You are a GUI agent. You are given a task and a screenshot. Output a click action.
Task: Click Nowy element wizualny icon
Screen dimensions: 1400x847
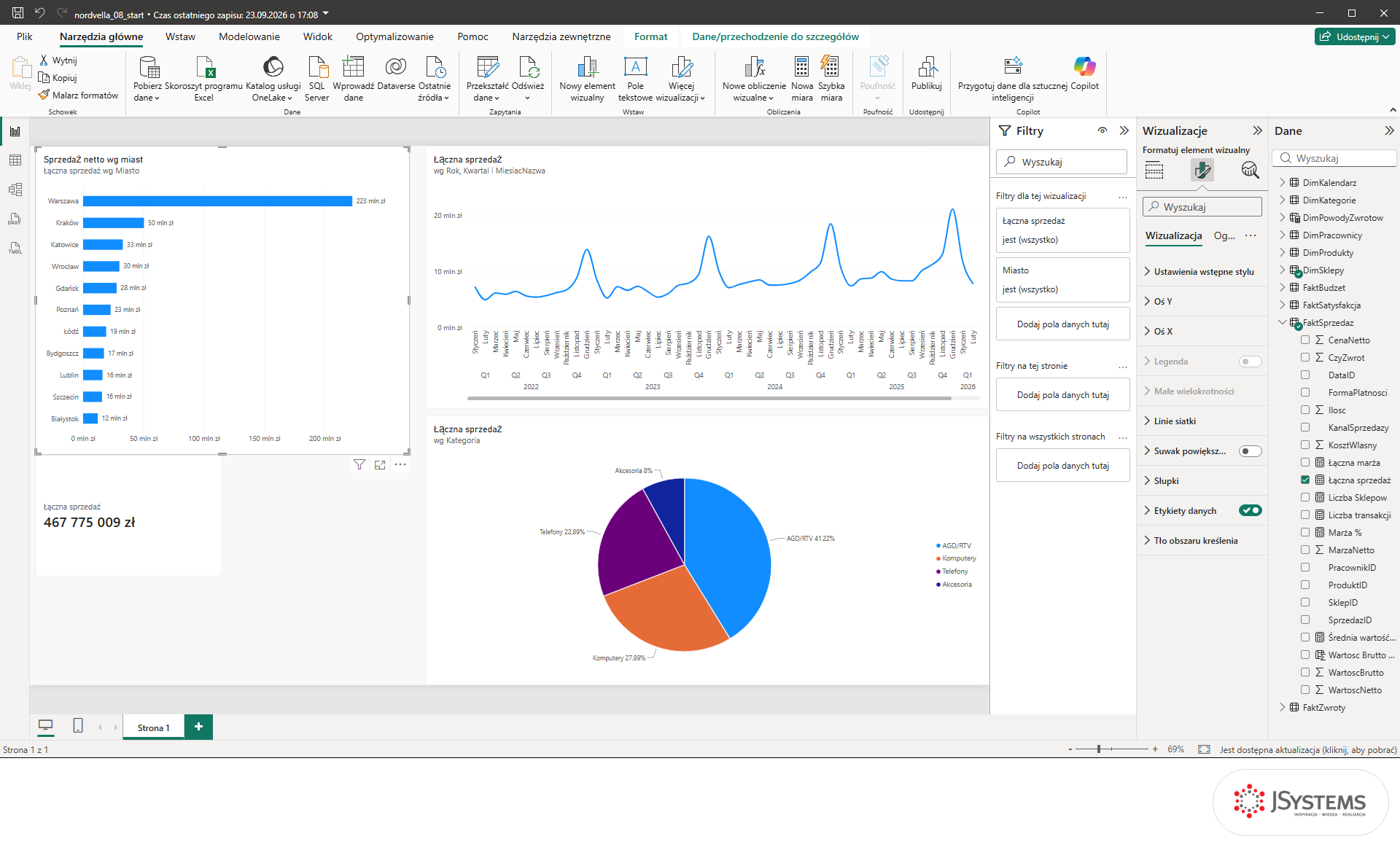(587, 67)
